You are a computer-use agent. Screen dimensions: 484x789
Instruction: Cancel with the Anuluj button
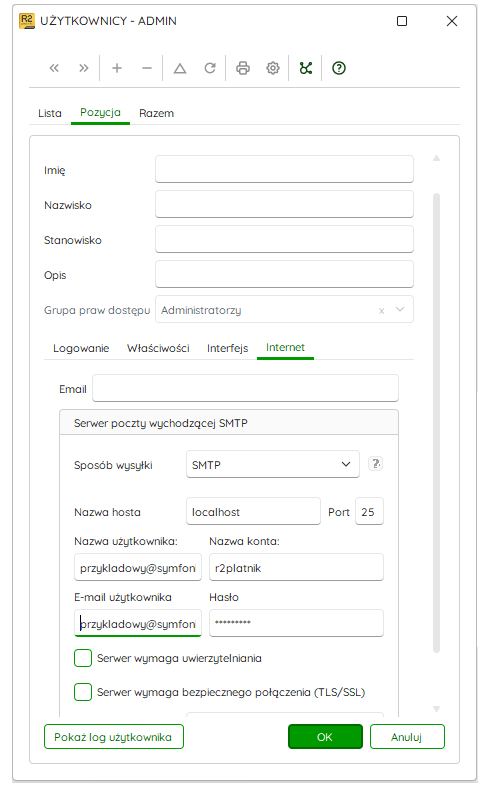pos(407,737)
